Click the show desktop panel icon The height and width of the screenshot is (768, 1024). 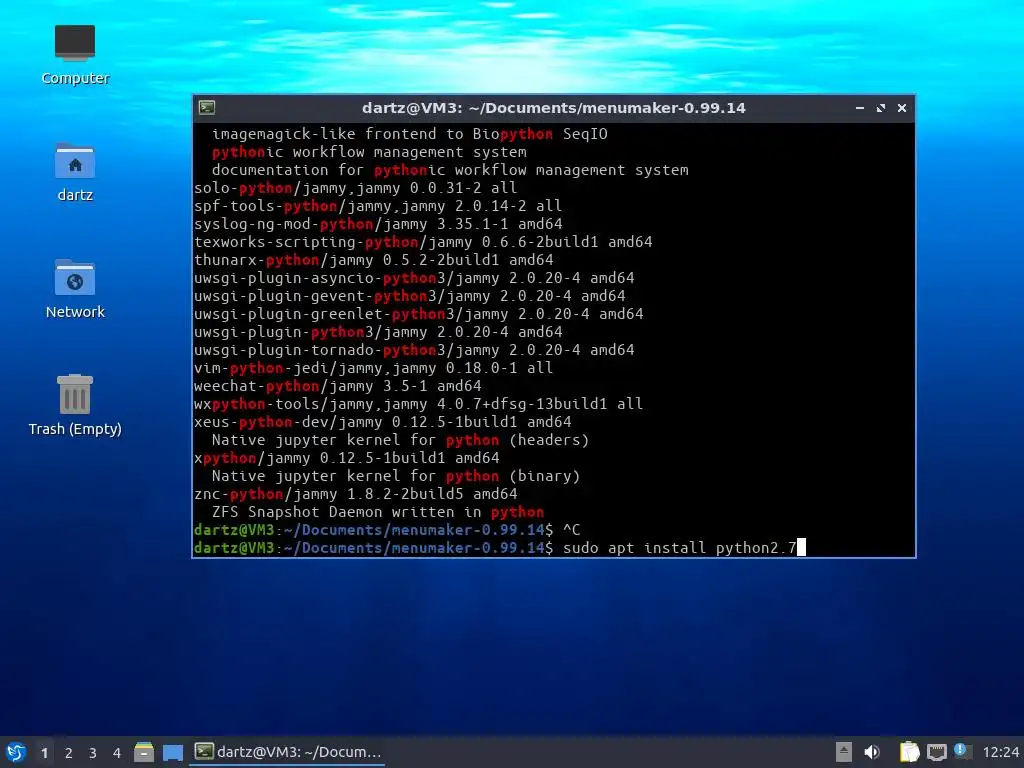tap(172, 752)
